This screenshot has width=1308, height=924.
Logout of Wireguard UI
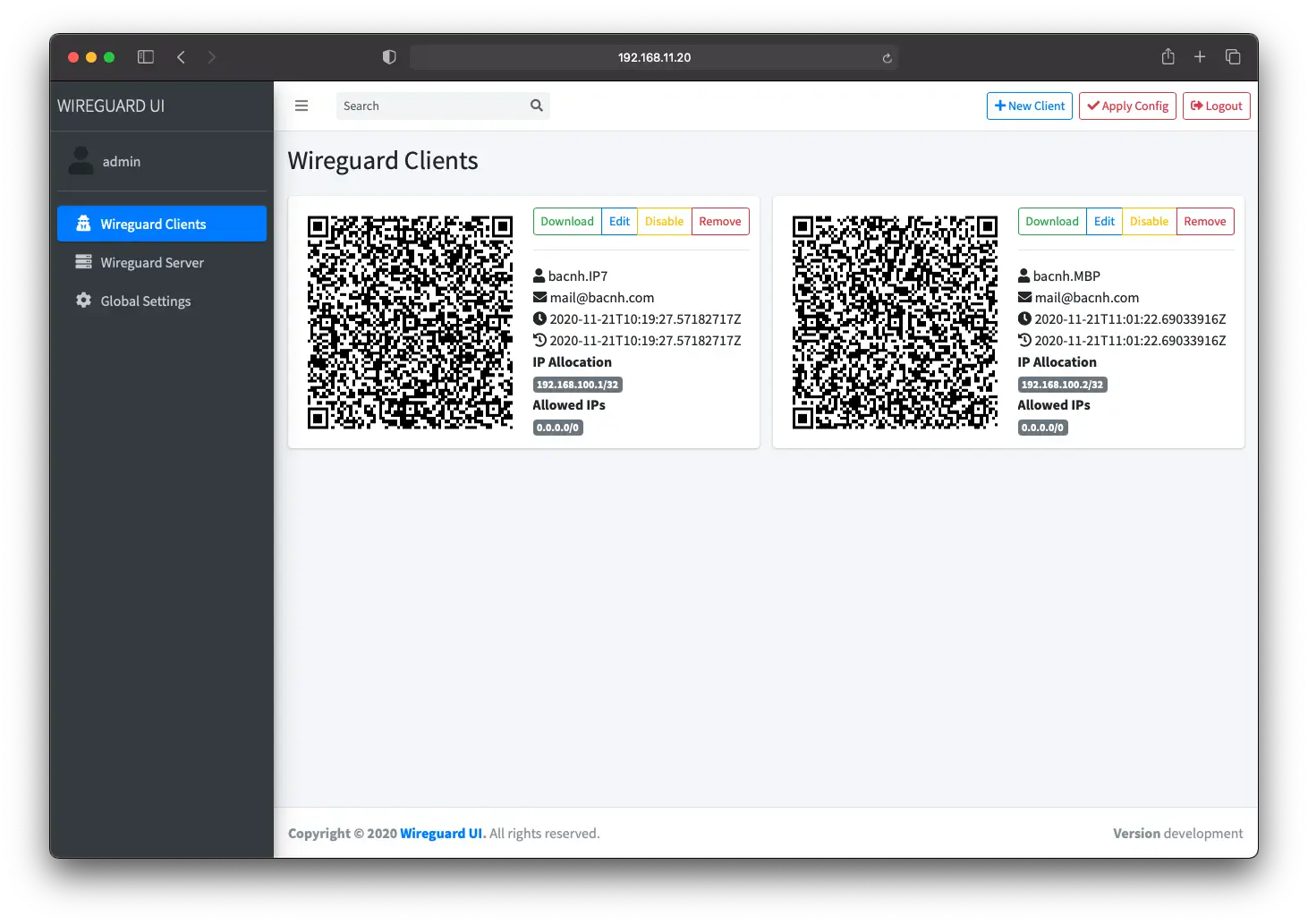pyautogui.click(x=1216, y=106)
